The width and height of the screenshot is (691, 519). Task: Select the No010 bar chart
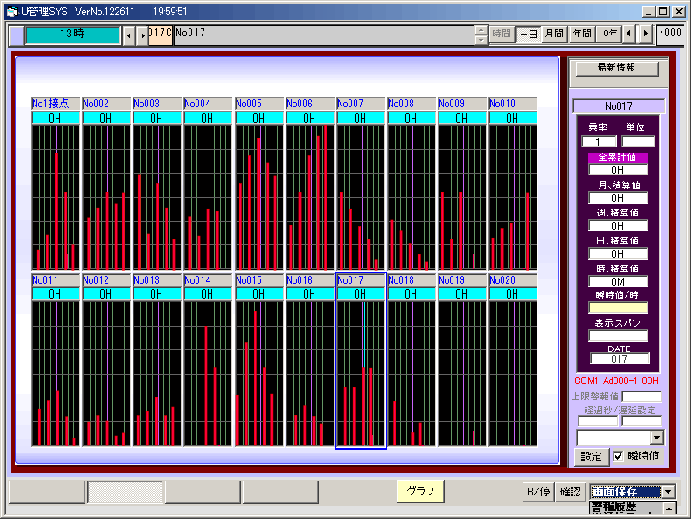point(513,198)
